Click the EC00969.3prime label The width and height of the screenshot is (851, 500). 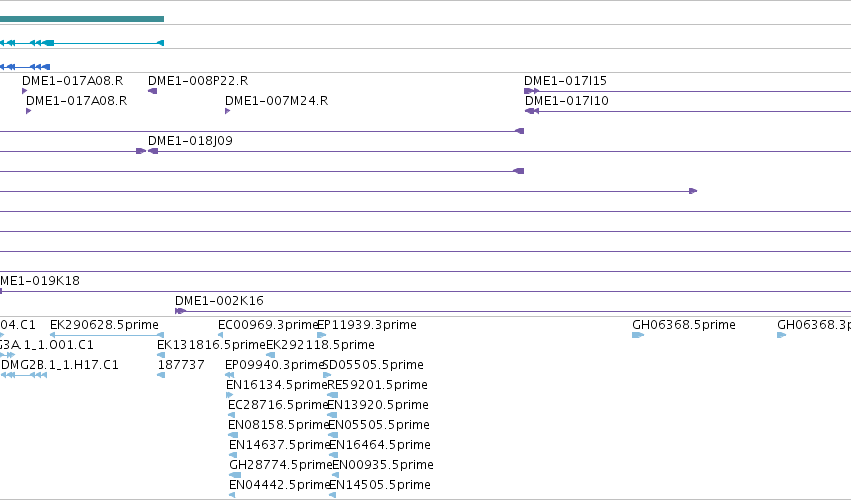click(268, 325)
